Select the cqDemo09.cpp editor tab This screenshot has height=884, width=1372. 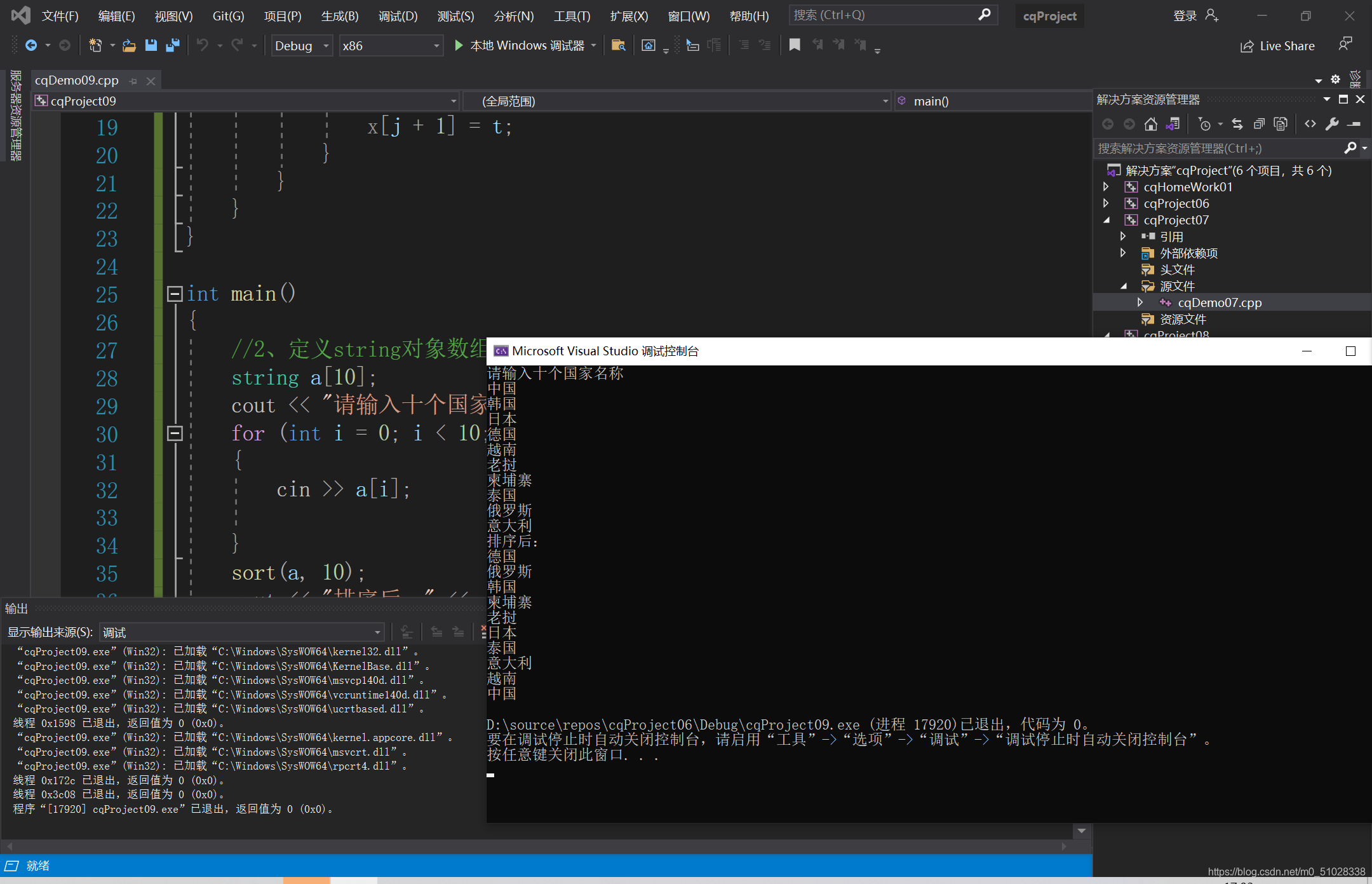tap(77, 80)
